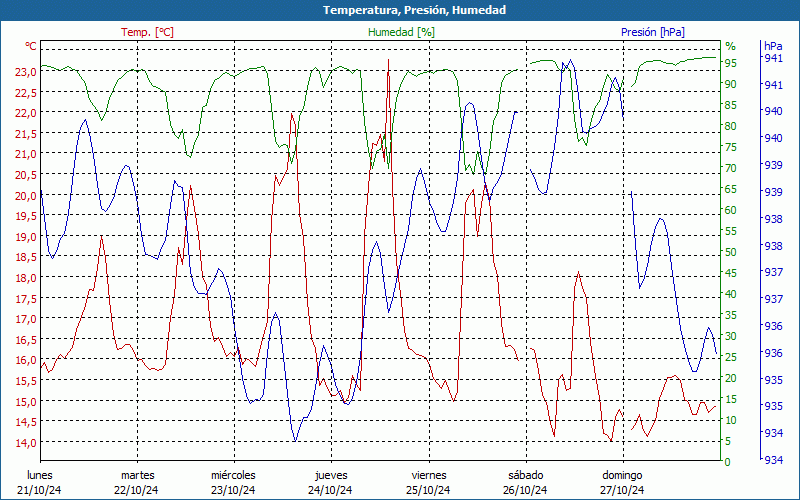Select the red 'Temp. [°C]' legend label
Image resolution: width=800 pixels, height=500 pixels.
point(147,32)
